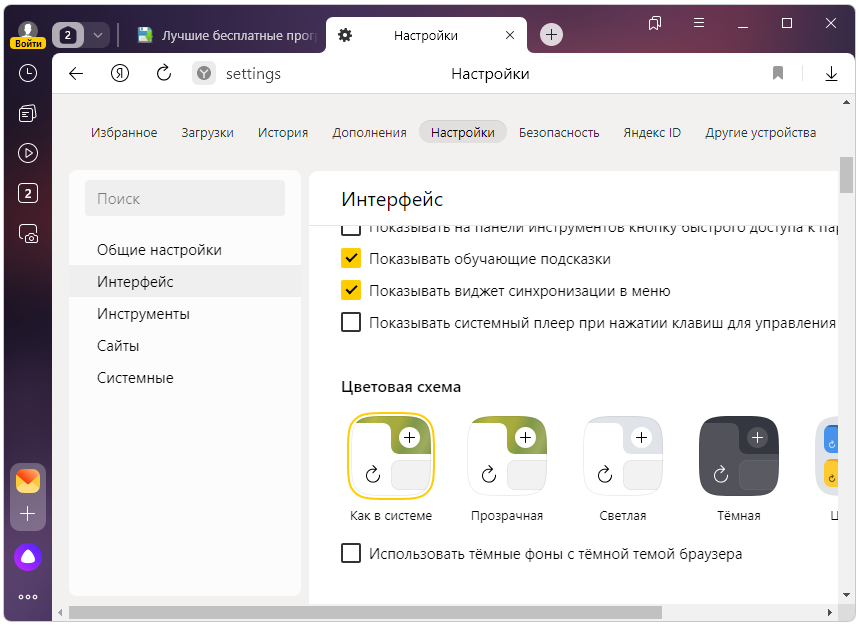Image resolution: width=859 pixels, height=627 pixels.
Task: Open sidebar three-dots more options
Action: pyautogui.click(x=28, y=597)
